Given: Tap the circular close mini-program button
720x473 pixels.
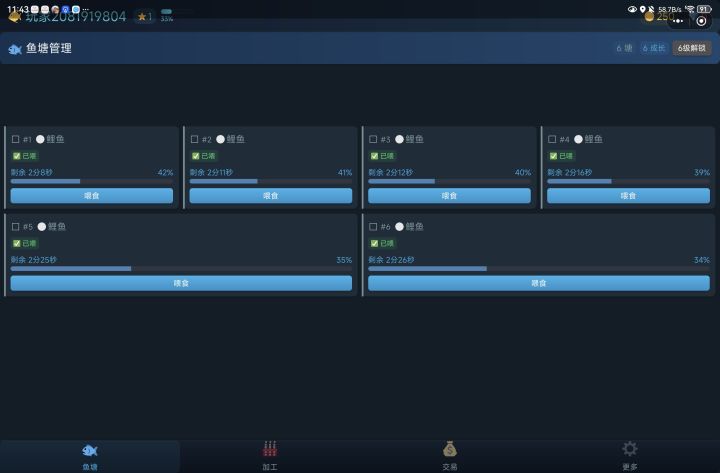Looking at the screenshot, I should 701,21.
